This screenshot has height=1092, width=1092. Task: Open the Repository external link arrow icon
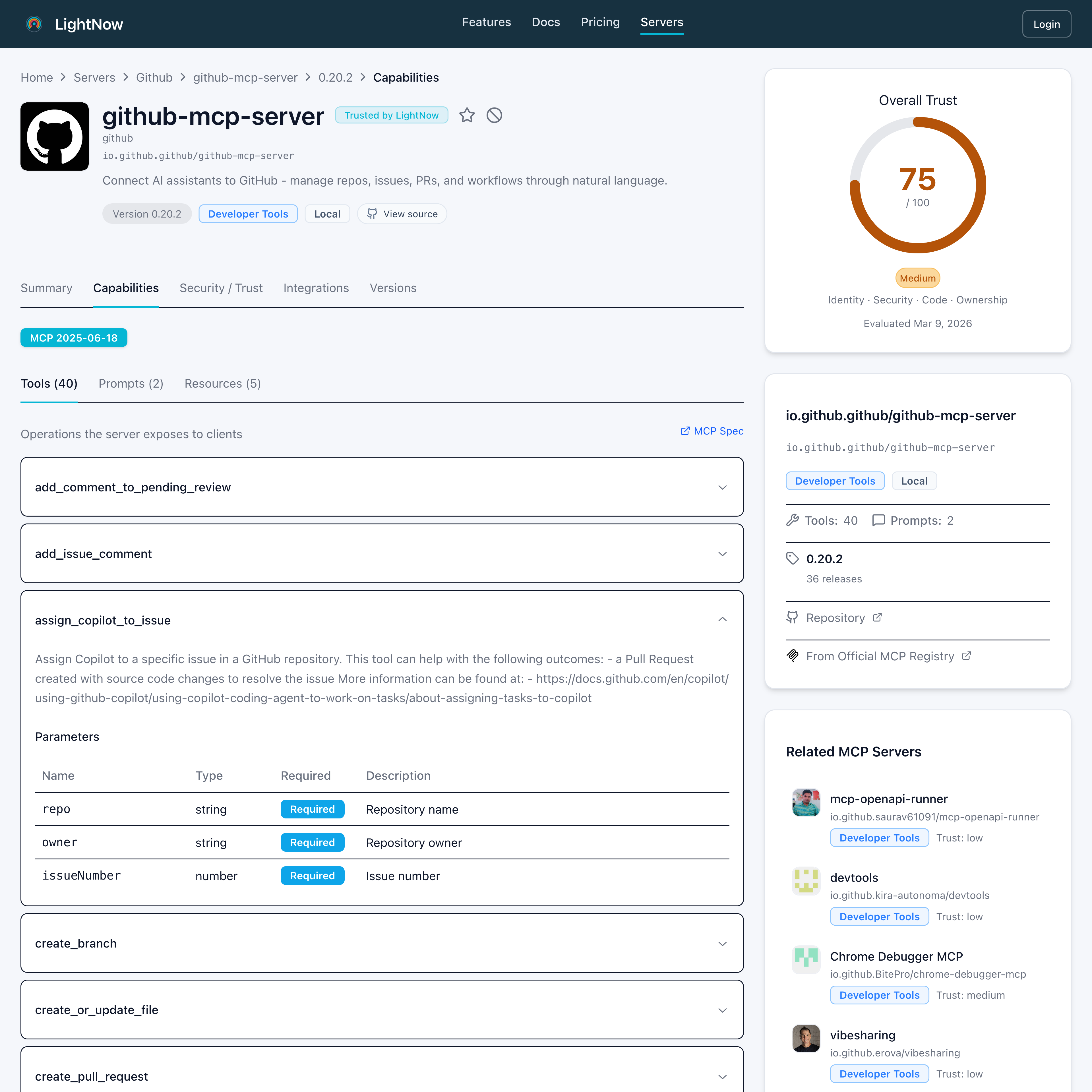[x=877, y=617]
